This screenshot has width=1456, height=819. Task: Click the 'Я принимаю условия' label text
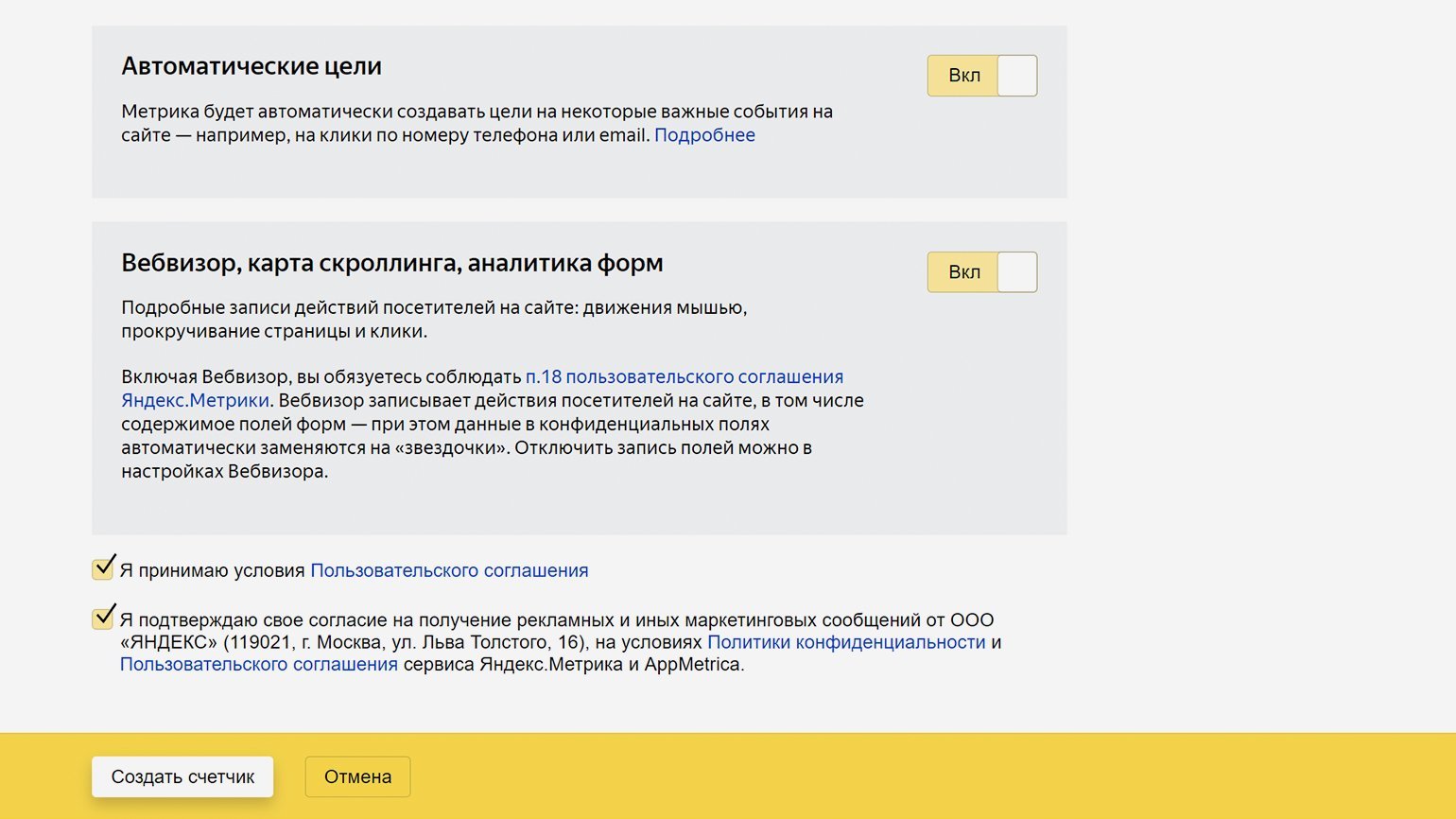213,570
